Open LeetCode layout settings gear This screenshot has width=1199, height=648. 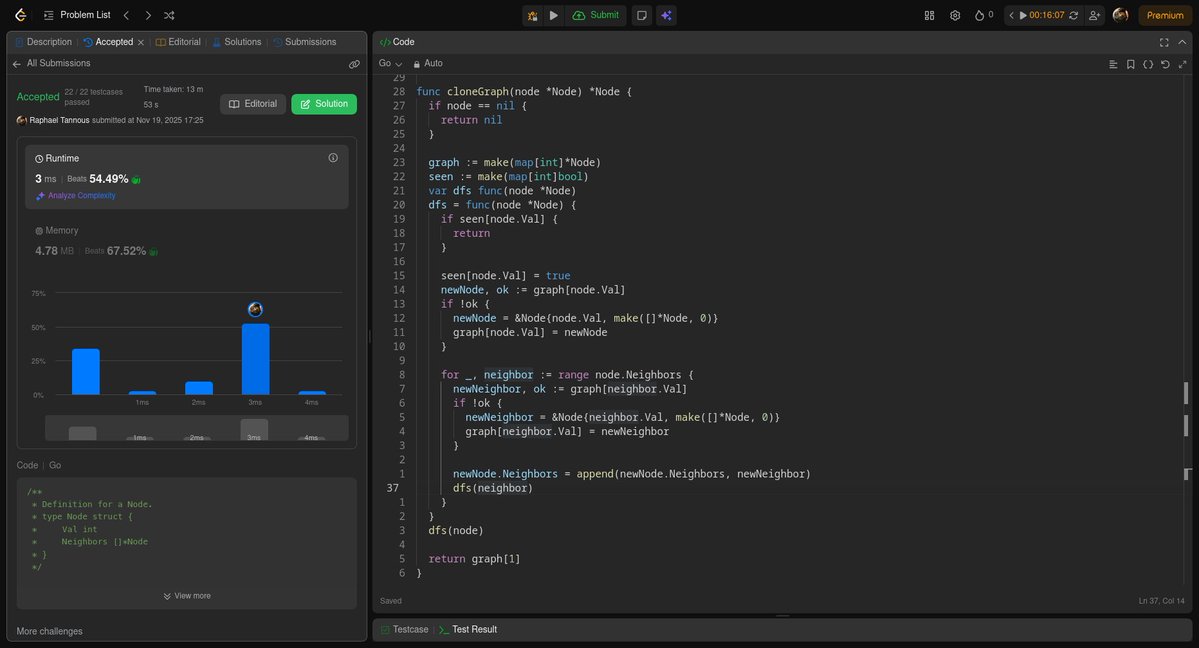[x=954, y=15]
